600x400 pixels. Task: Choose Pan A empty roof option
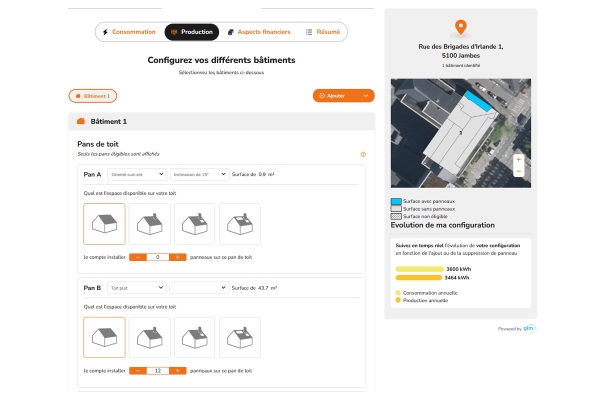pos(104,224)
